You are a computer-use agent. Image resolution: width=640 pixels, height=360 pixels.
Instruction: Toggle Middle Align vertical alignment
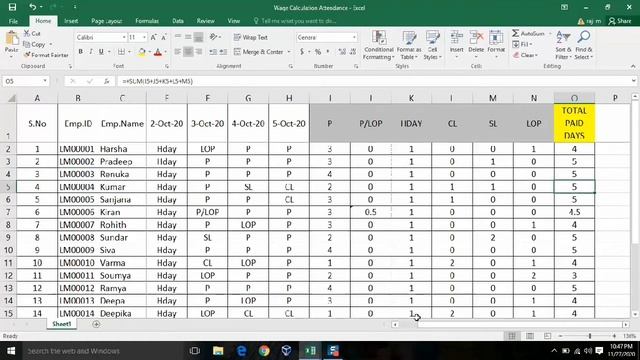coord(188,37)
